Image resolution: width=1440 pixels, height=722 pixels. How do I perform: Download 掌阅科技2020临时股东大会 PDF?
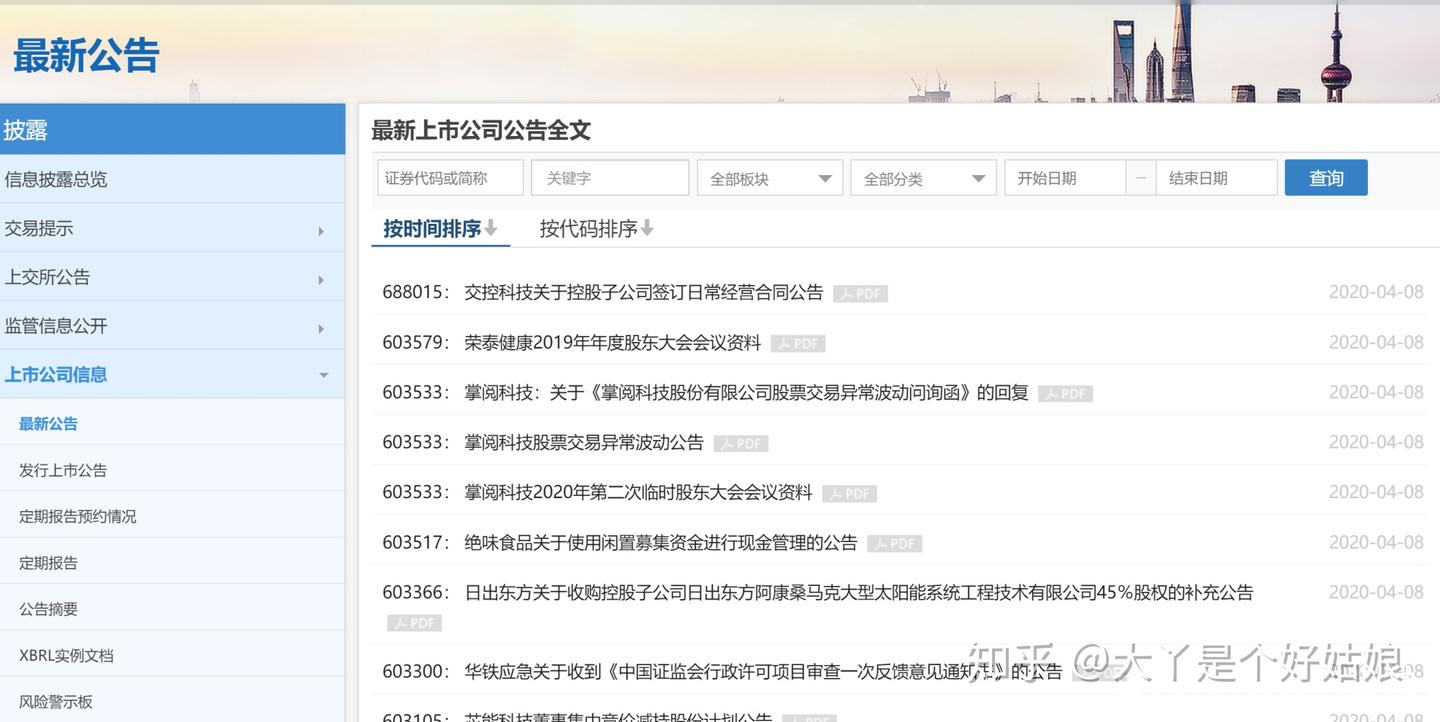848,492
